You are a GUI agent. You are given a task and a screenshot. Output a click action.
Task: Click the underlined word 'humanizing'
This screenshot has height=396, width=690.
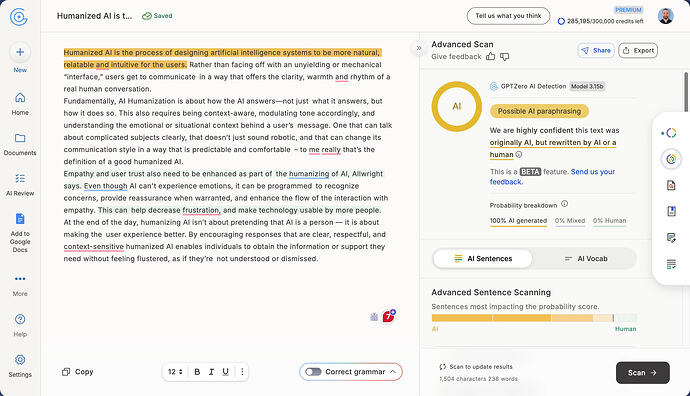tap(309, 174)
